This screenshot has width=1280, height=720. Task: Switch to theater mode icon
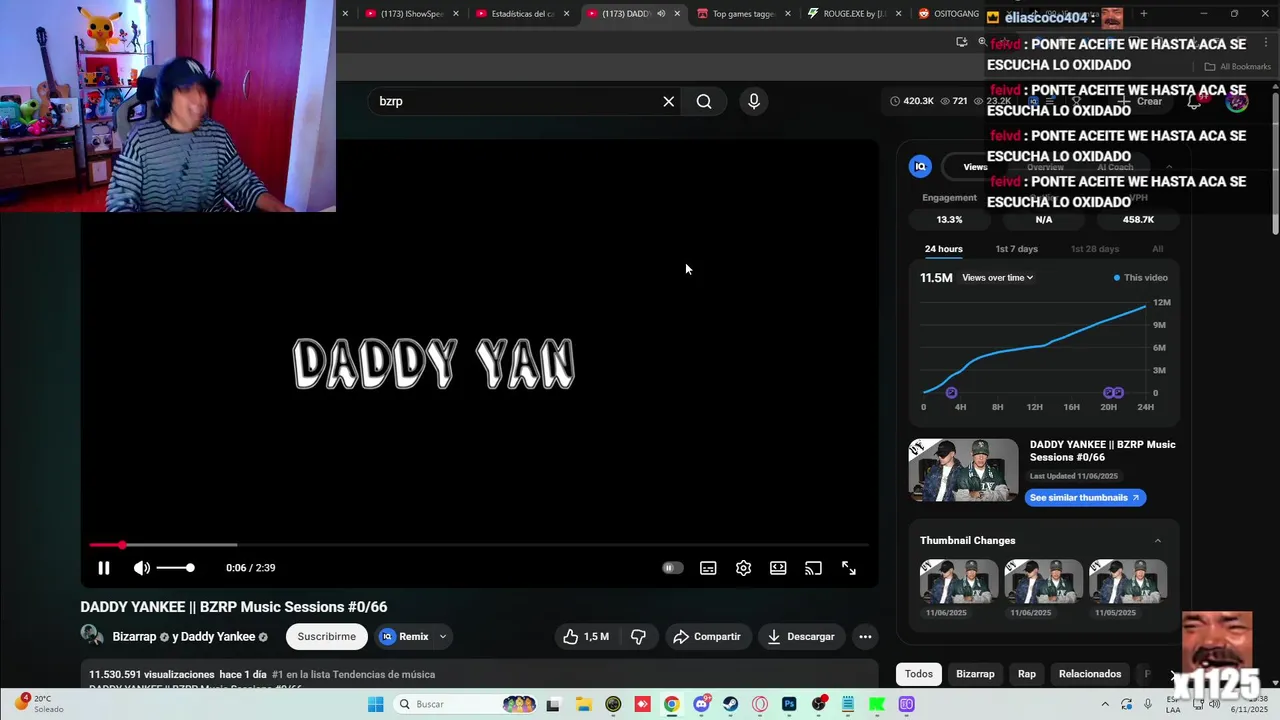(778, 568)
